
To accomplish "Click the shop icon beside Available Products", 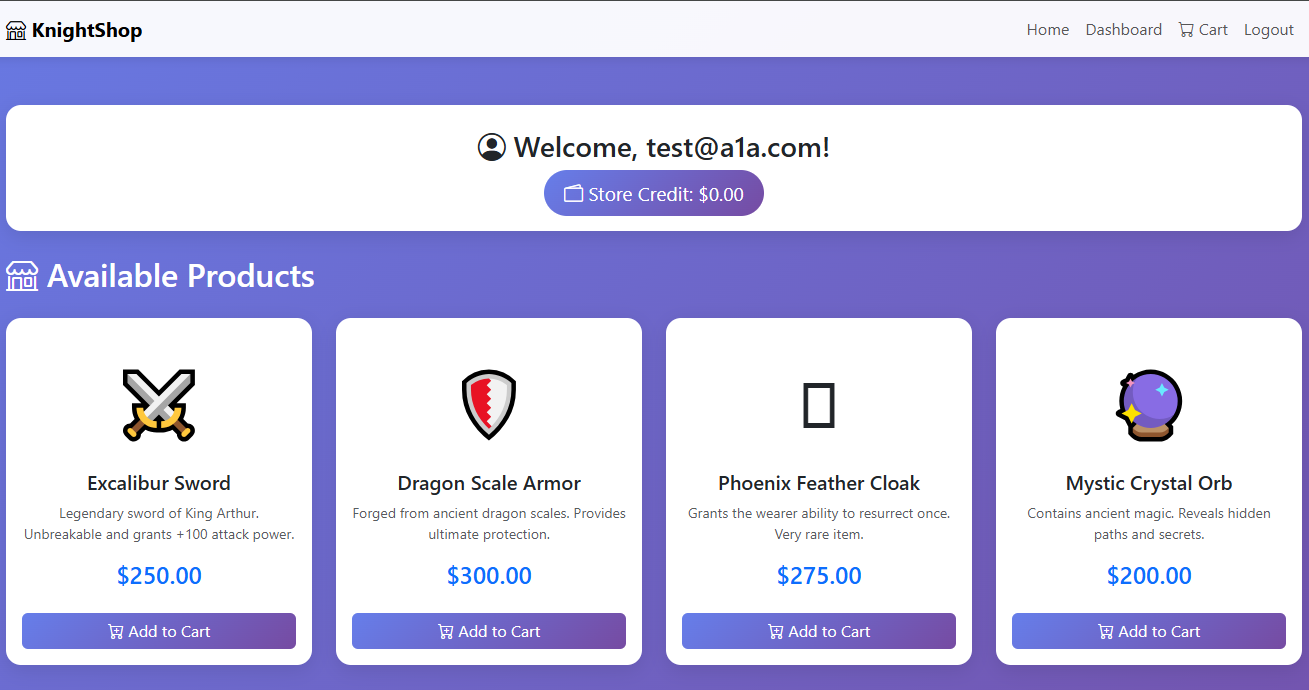I will [x=22, y=276].
